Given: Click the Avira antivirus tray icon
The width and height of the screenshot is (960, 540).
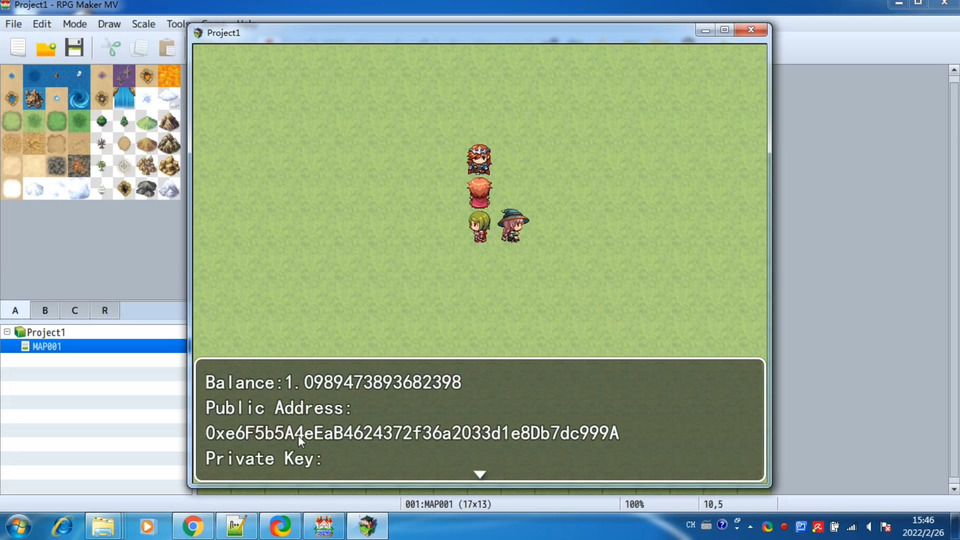Looking at the screenshot, I should (x=818, y=527).
